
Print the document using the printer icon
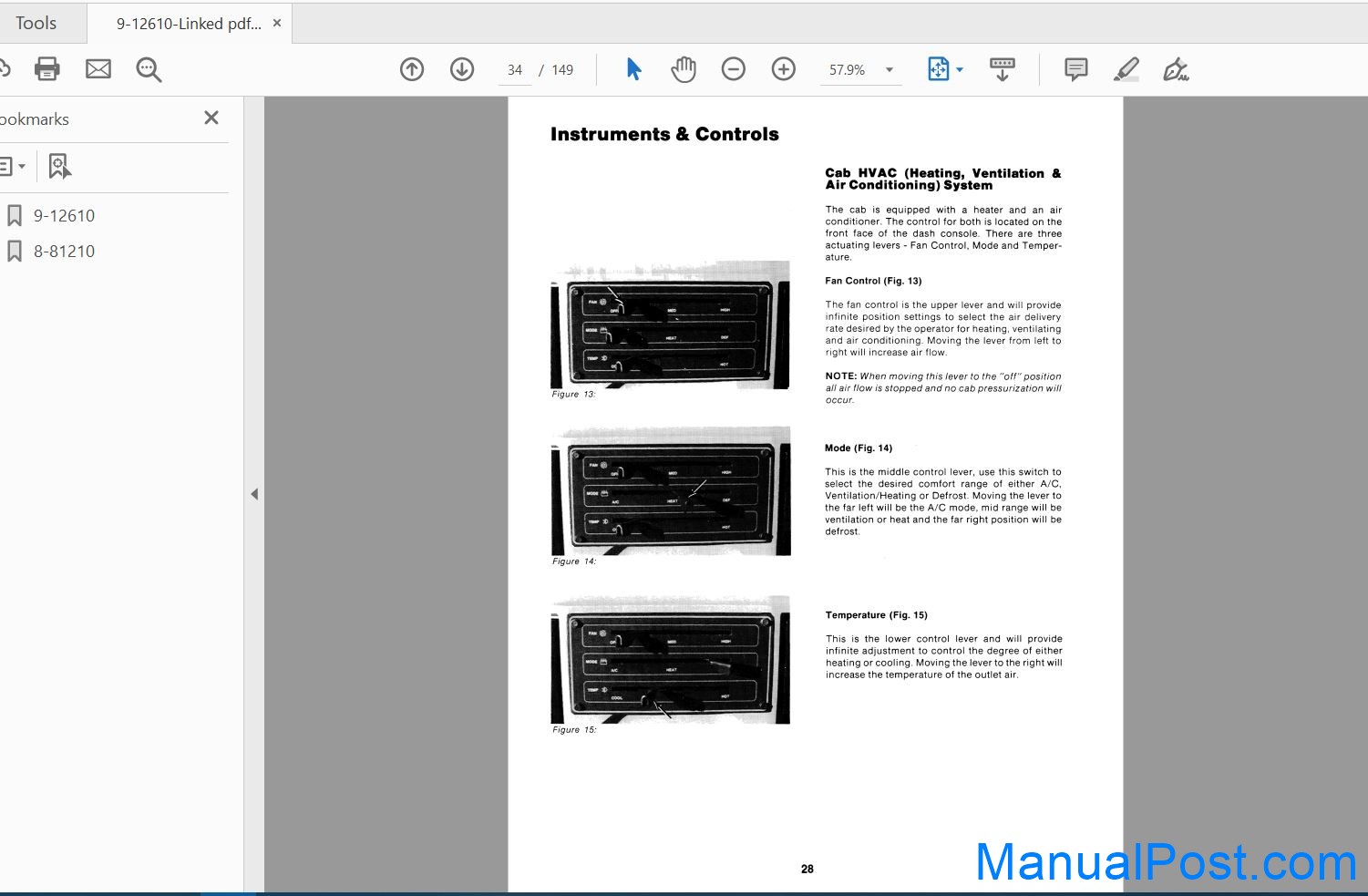click(x=46, y=69)
